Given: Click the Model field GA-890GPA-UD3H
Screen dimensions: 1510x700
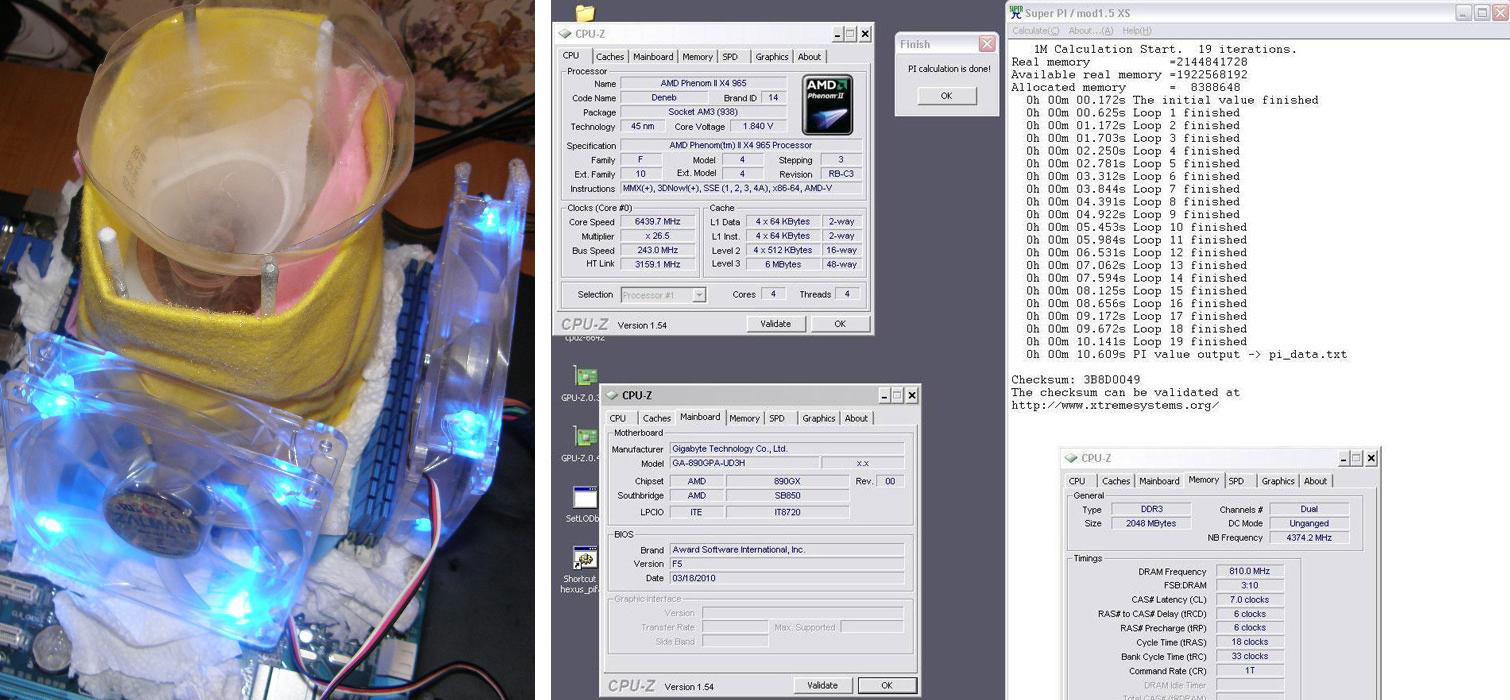Looking at the screenshot, I should (743, 463).
